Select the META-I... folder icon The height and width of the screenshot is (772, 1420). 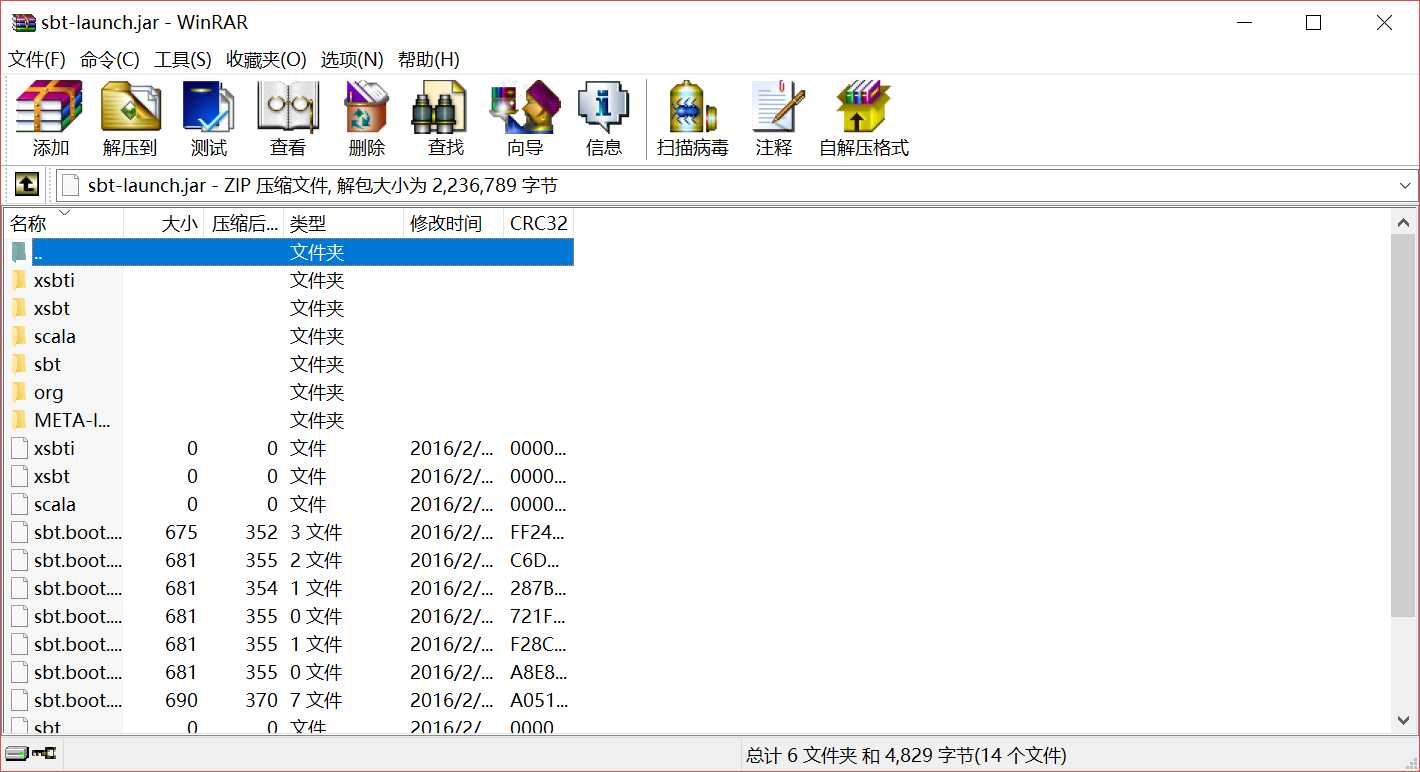pos(20,420)
